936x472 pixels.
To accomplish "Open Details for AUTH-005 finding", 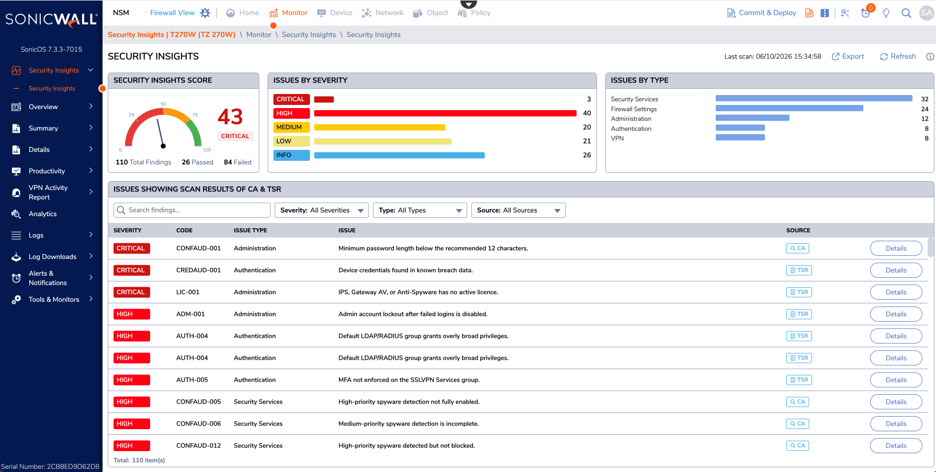I will [x=895, y=380].
